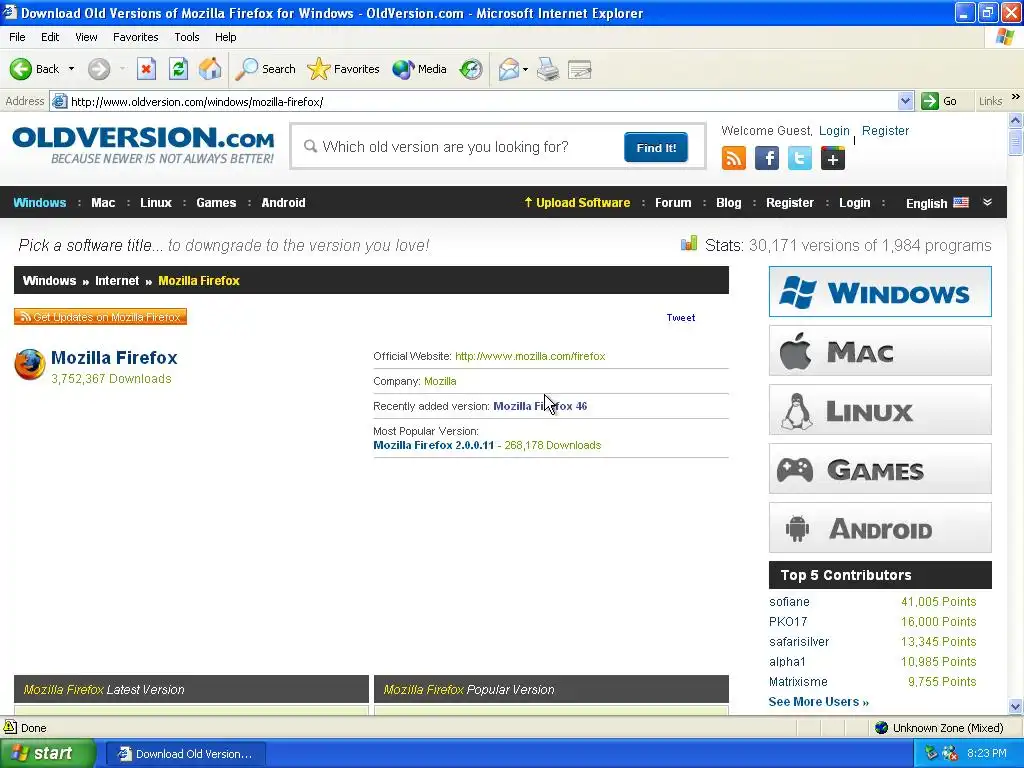The image size is (1024, 768).
Task: Click the Windows sidebar category button
Action: coord(880,291)
